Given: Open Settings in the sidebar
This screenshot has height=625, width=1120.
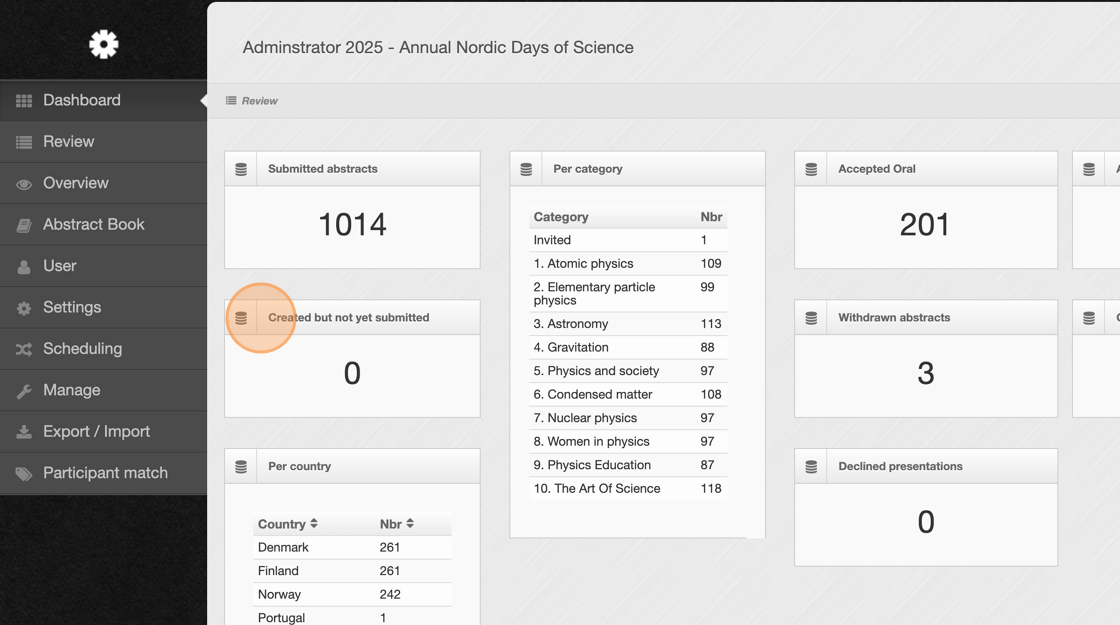Looking at the screenshot, I should coord(104,308).
